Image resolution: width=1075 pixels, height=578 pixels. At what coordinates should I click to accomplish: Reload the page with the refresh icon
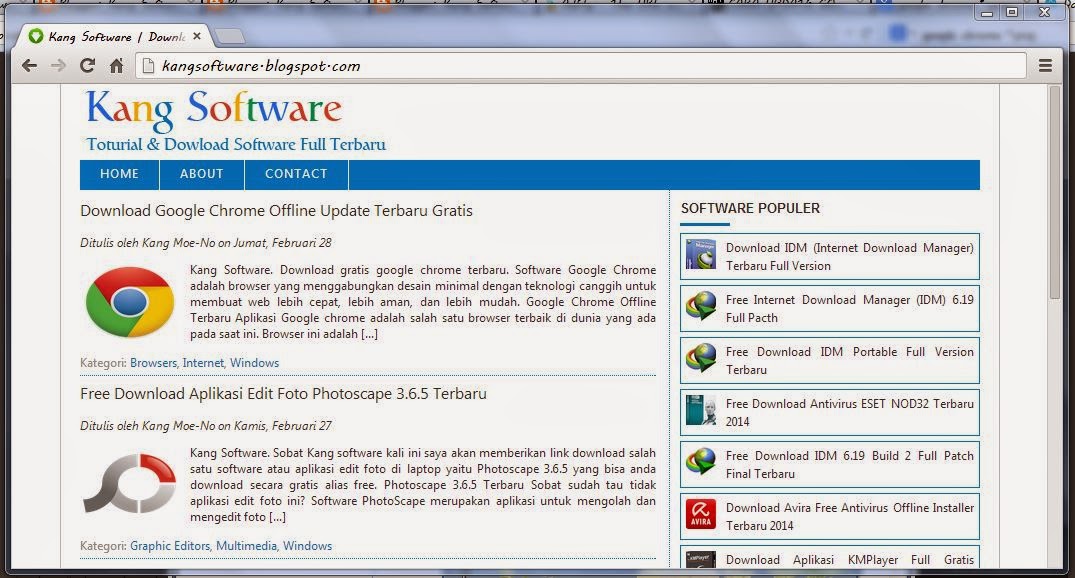click(x=87, y=65)
